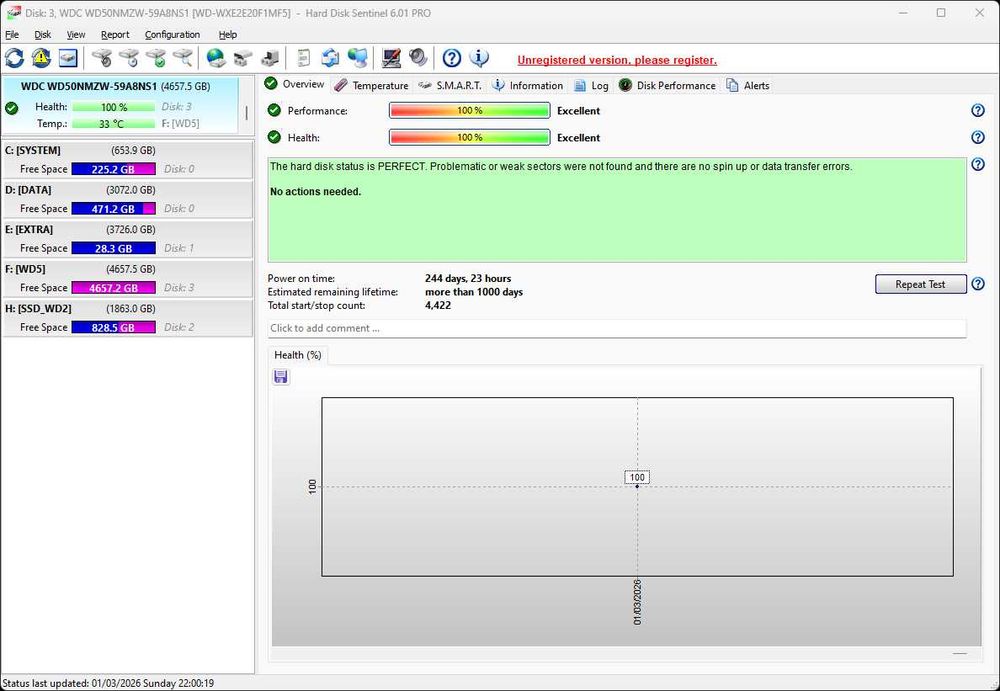The image size is (1000, 691).
Task: Click the disk-with-green-check self-test icon
Action: click(156, 58)
